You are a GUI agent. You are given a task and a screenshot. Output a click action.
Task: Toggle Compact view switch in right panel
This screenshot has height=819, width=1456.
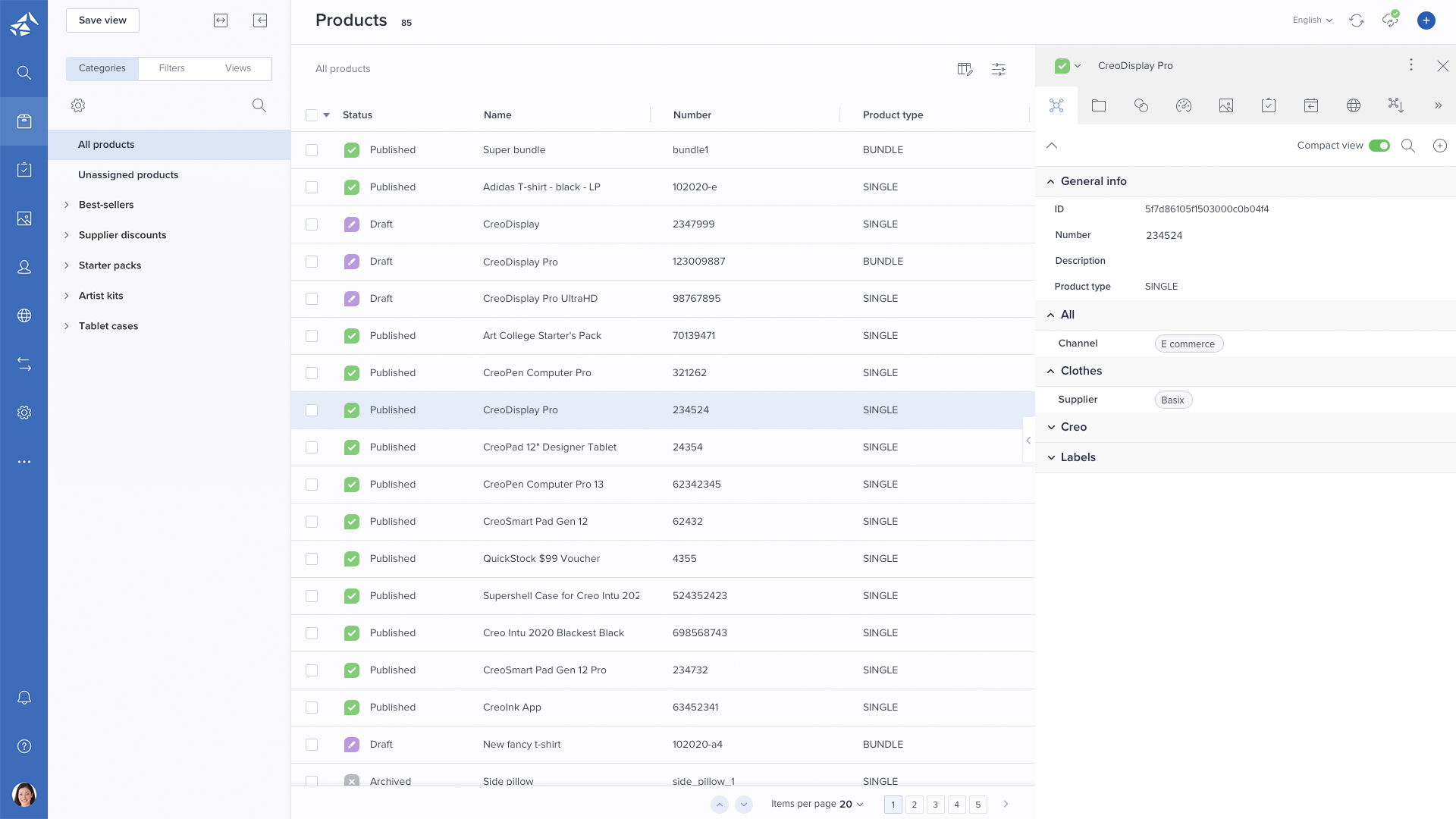coord(1380,146)
